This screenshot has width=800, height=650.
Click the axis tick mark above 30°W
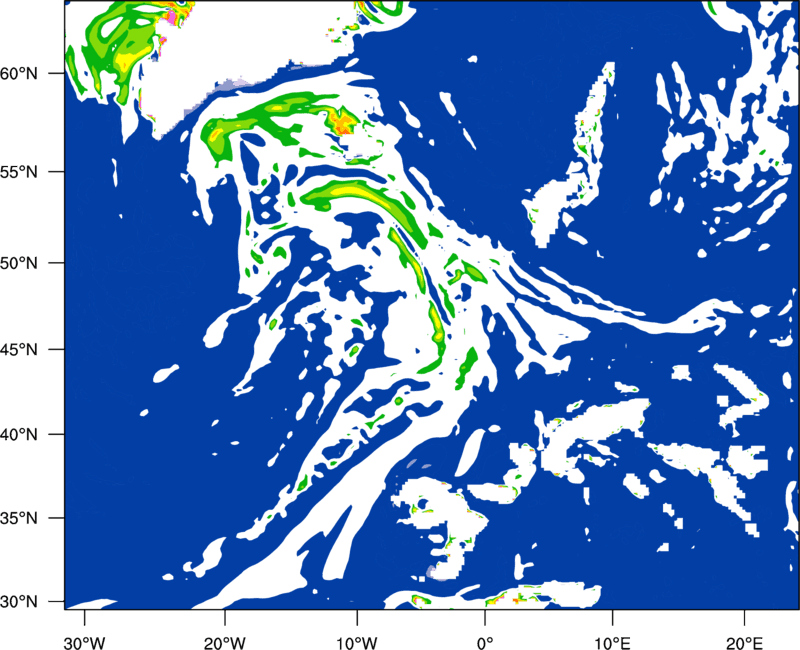tap(85, 617)
